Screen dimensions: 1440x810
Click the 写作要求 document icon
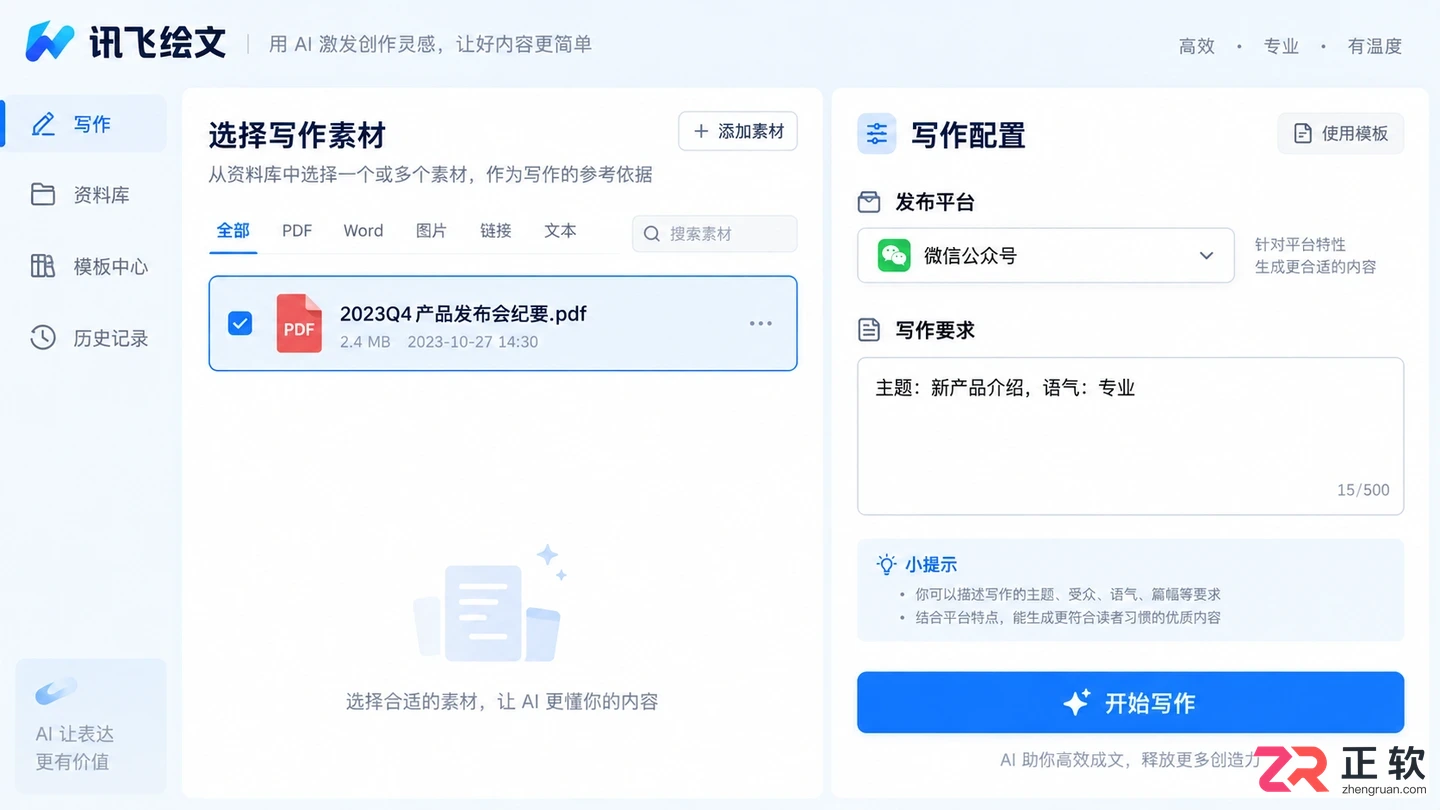869,330
